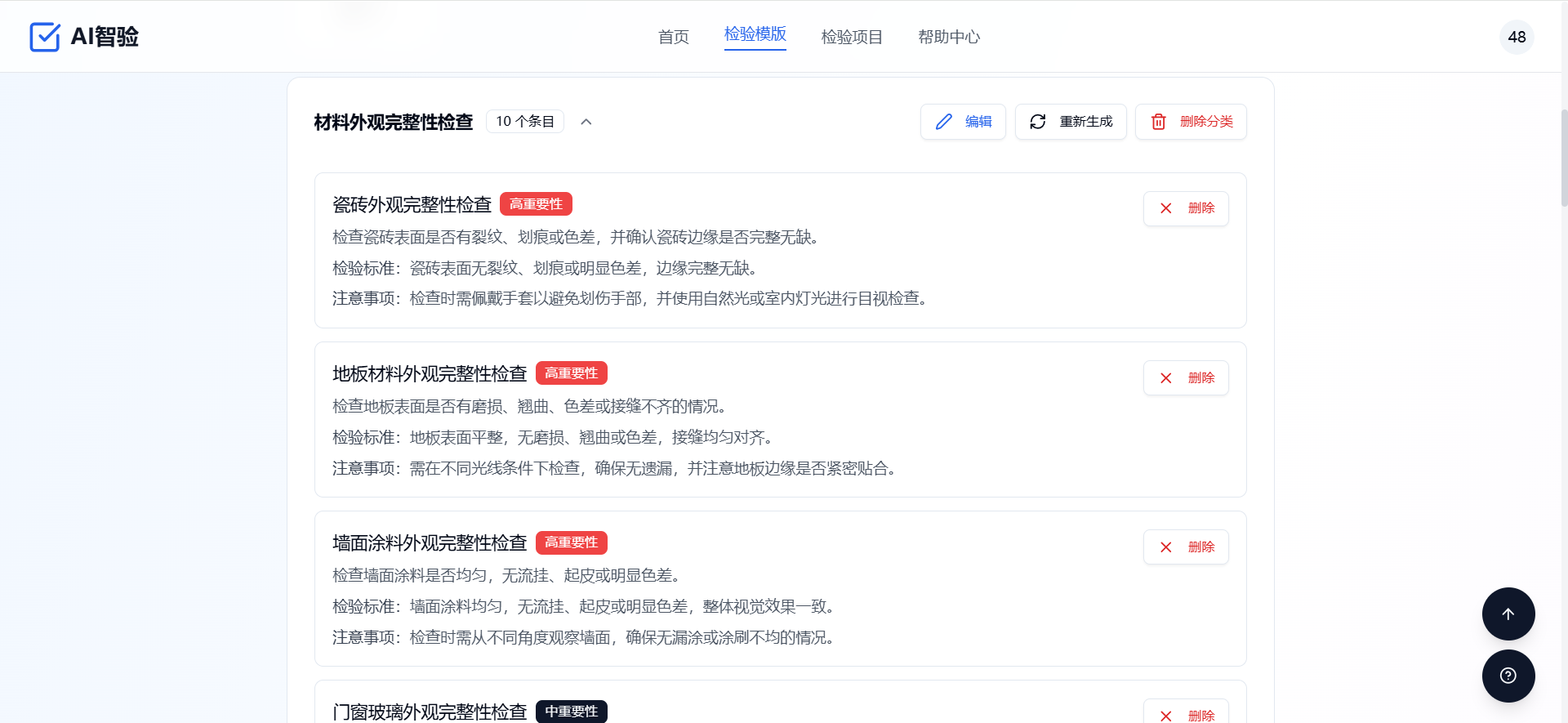Click the red X on 地板材料外观完整性检查 item
Viewport: 1568px width, 723px height.
[x=1165, y=378]
